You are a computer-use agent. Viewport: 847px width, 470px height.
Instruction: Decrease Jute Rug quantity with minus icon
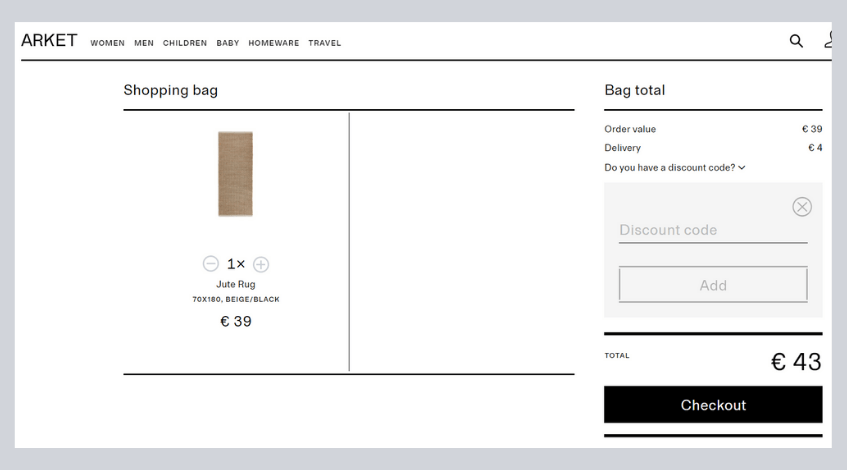210,264
